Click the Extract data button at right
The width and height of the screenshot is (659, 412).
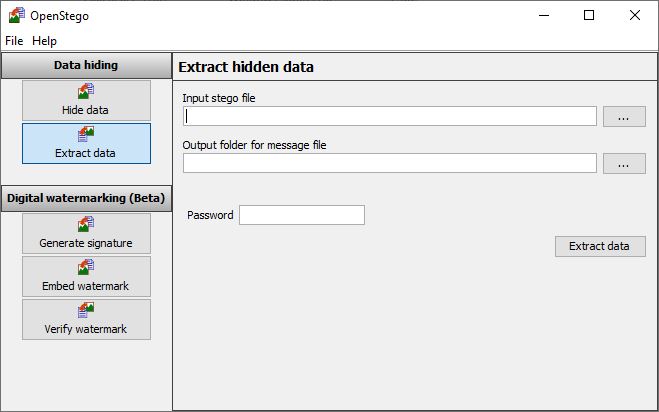(600, 246)
